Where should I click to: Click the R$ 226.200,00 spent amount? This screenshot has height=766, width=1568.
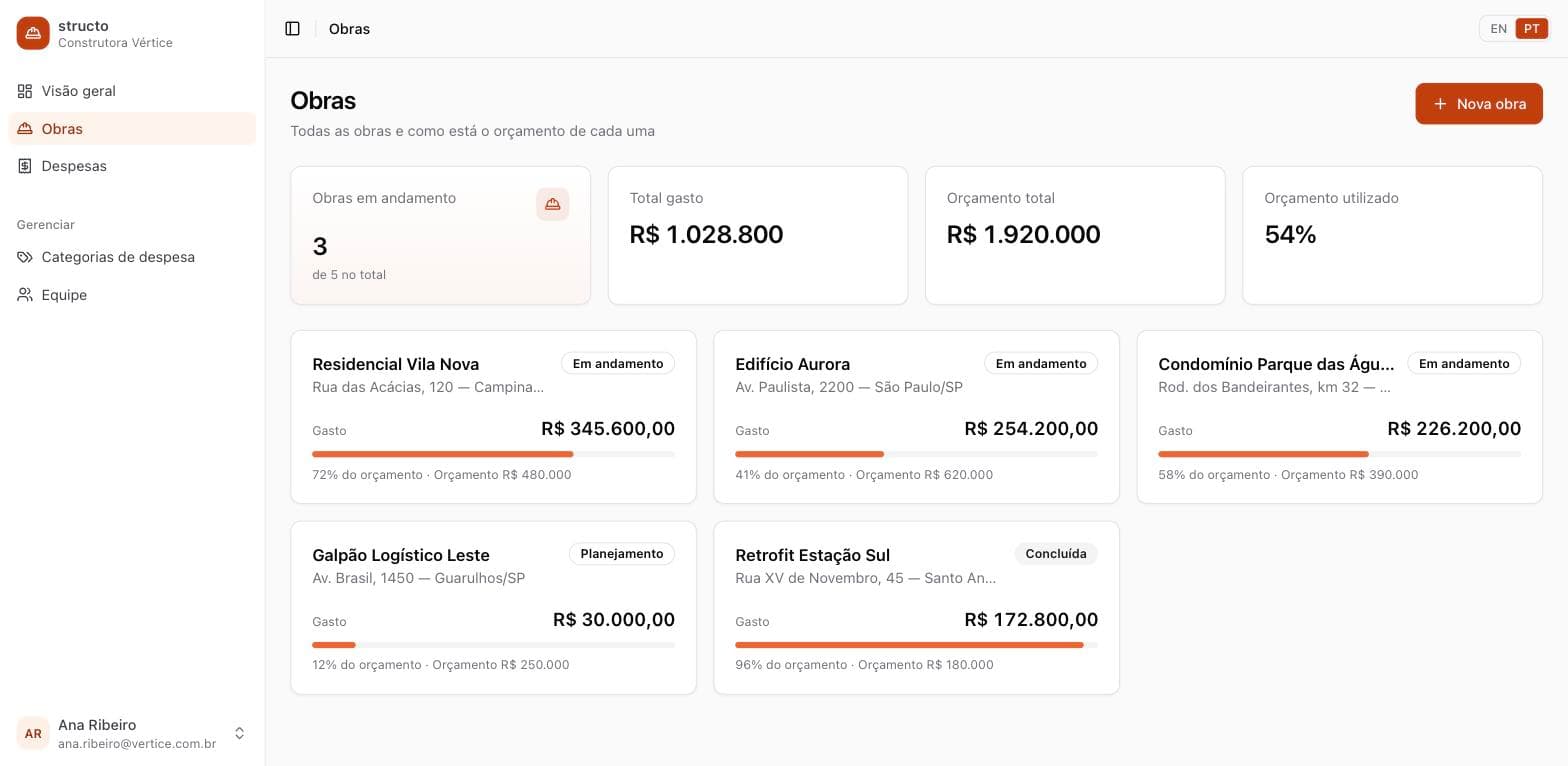coord(1454,429)
